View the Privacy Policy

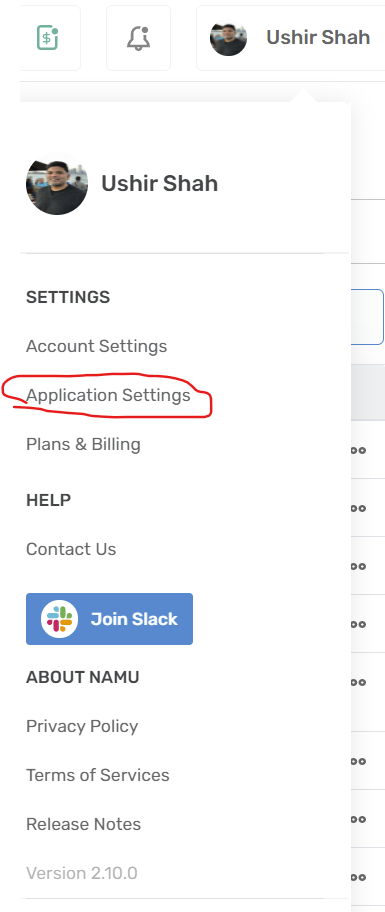(x=82, y=726)
